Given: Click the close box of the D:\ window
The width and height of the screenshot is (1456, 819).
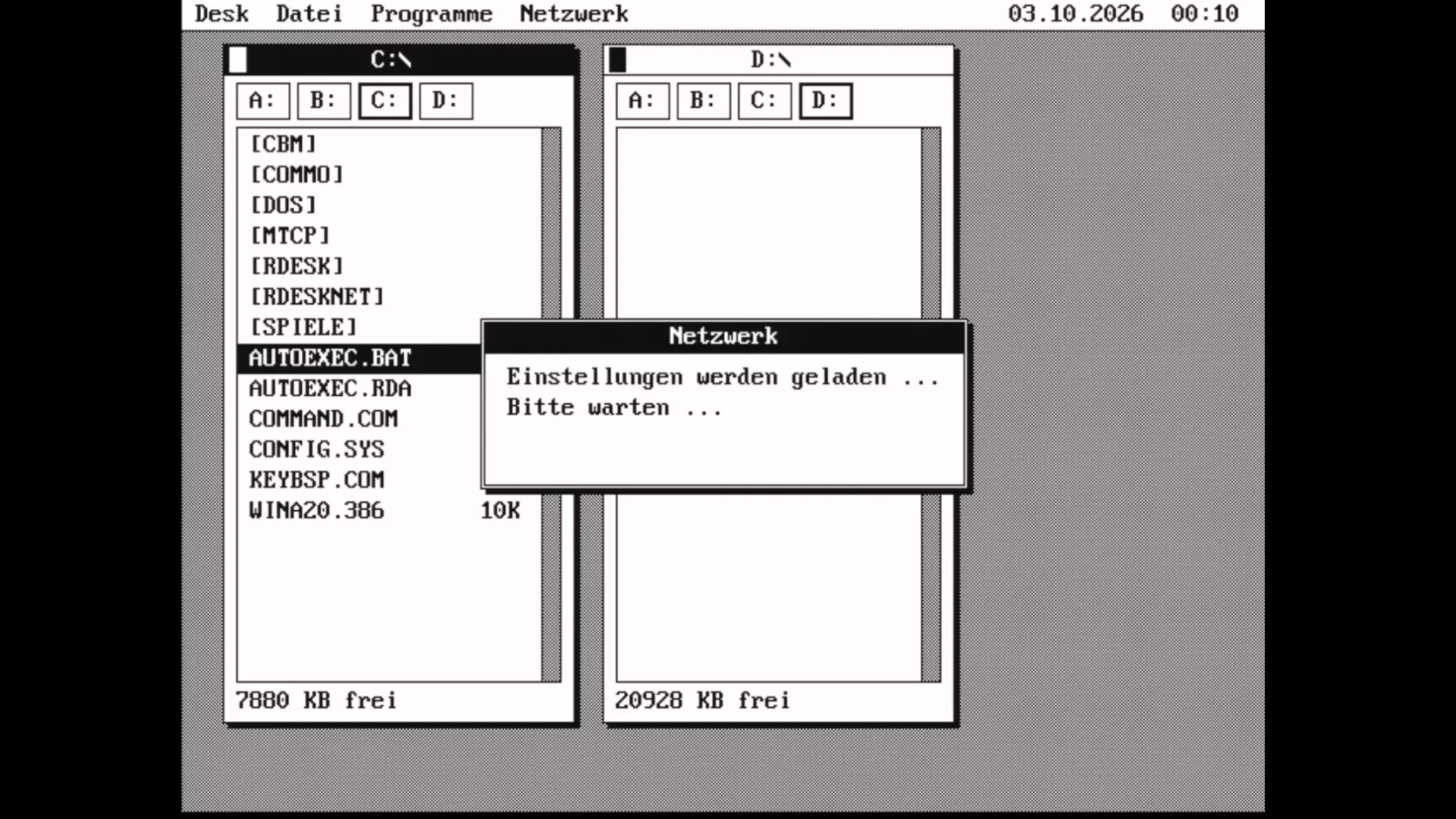Looking at the screenshot, I should coord(618,60).
